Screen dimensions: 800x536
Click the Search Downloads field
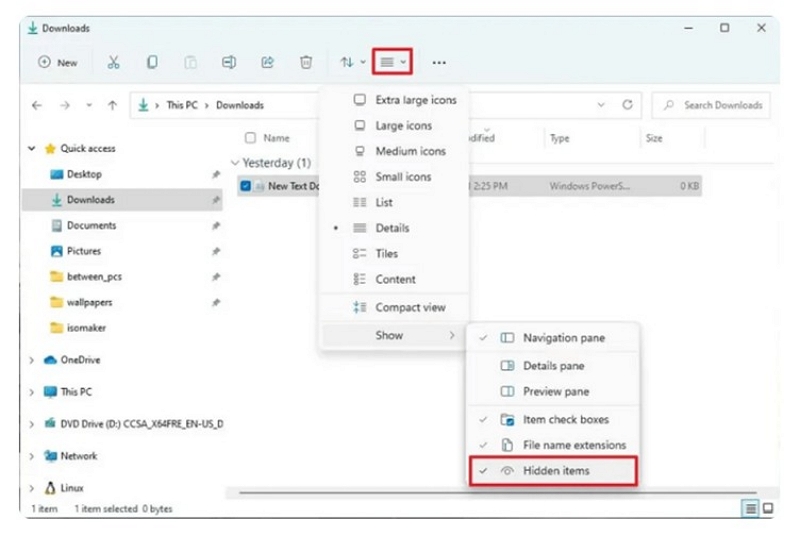pyautogui.click(x=711, y=105)
